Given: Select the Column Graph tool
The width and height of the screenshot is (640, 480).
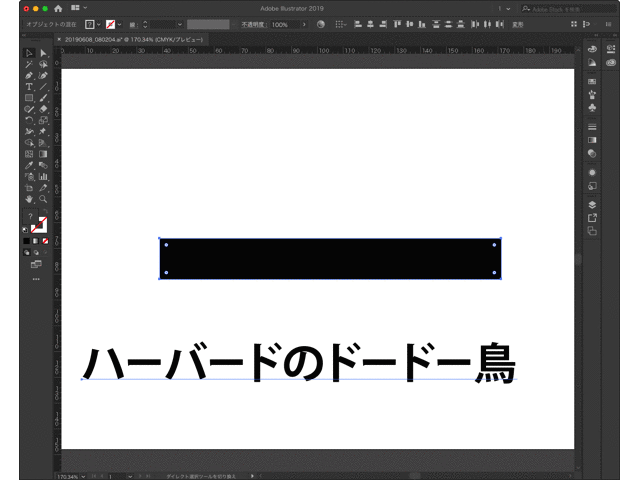Looking at the screenshot, I should (x=43, y=177).
